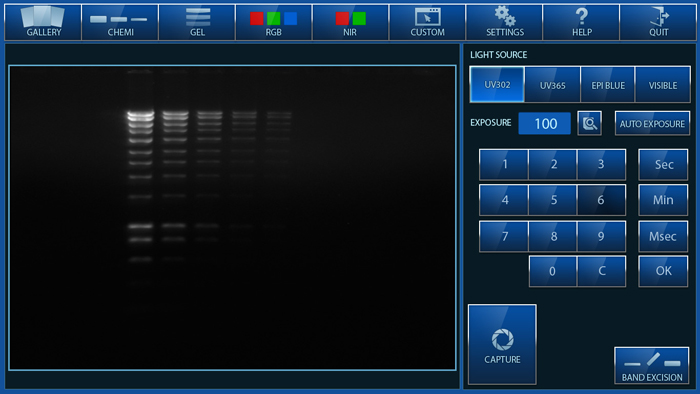This screenshot has width=700, height=394.
Task: Select UV365 light source
Action: (x=553, y=85)
